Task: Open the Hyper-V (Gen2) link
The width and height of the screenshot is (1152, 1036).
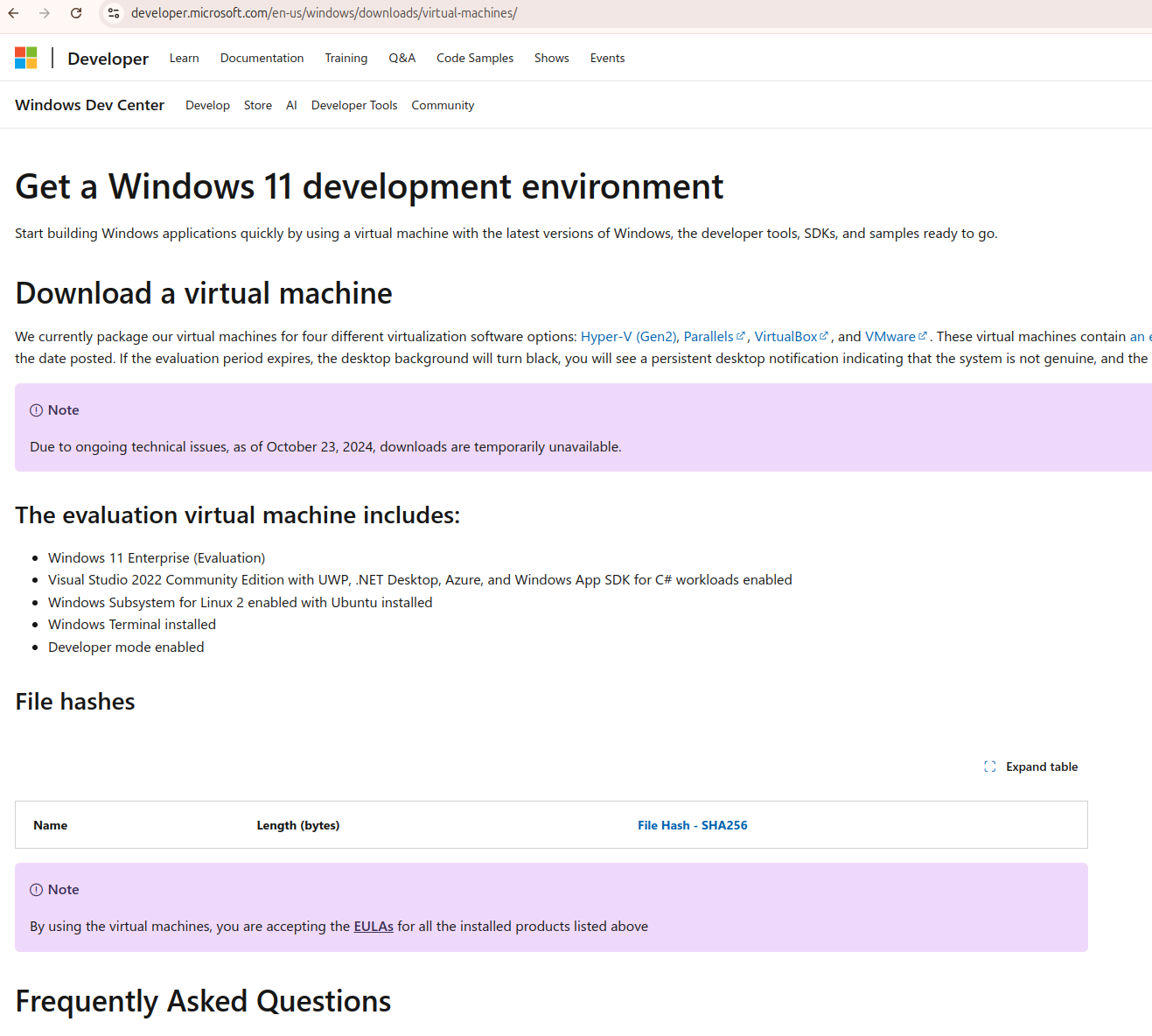Action: pyautogui.click(x=628, y=336)
